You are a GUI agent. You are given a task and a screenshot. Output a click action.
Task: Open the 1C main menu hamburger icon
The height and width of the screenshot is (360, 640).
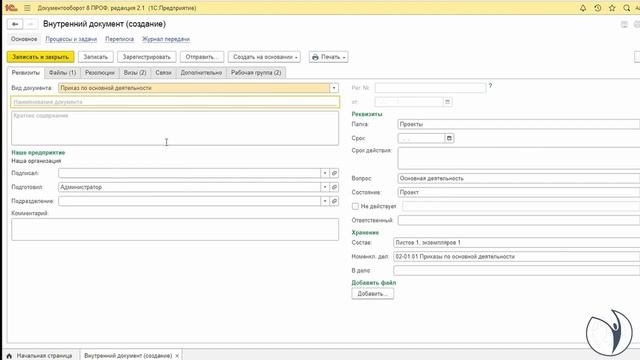[27, 8]
